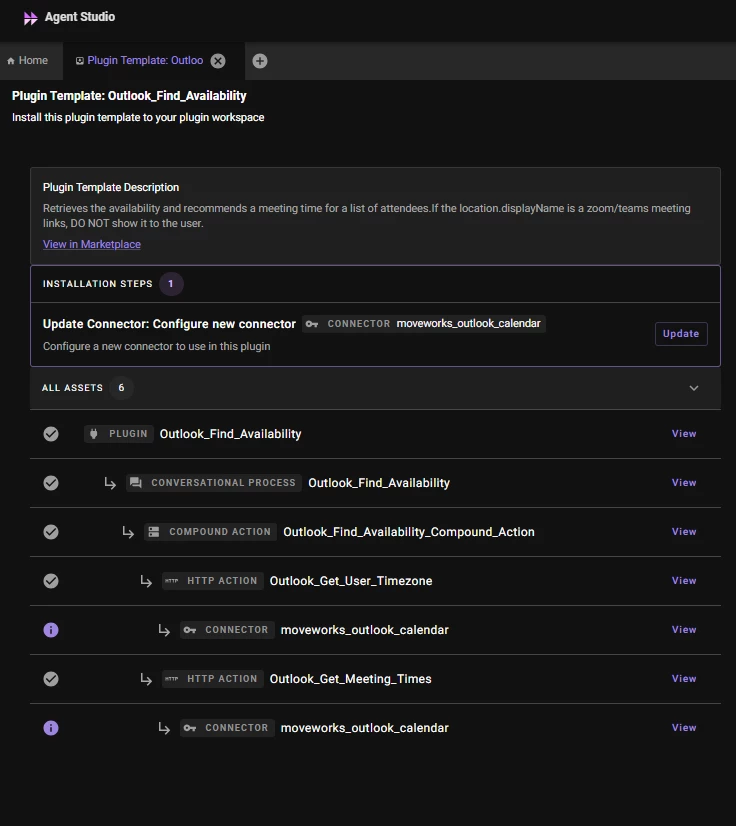View the Conversational Process asset

click(x=684, y=483)
